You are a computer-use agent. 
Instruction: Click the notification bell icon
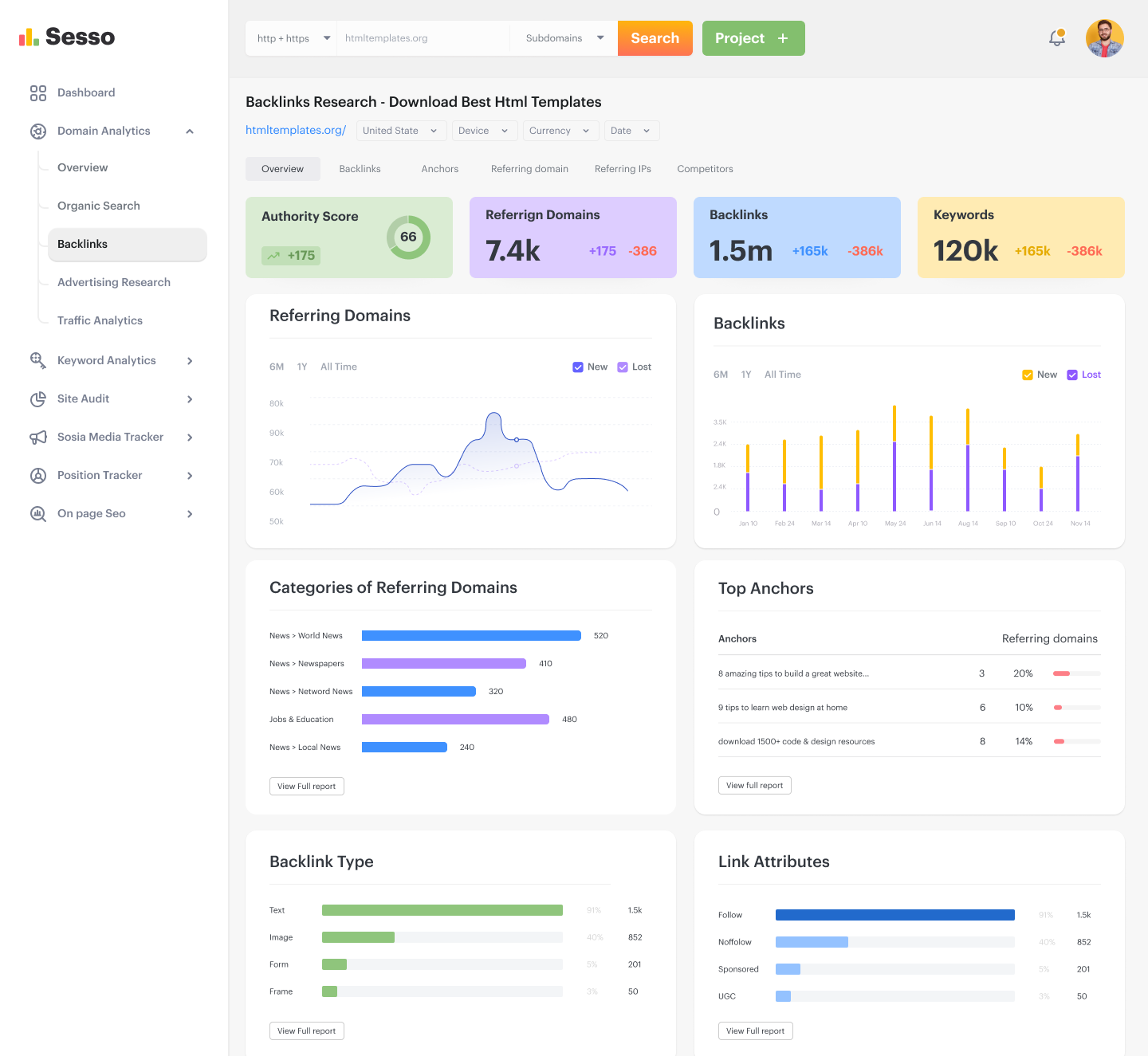(1056, 37)
